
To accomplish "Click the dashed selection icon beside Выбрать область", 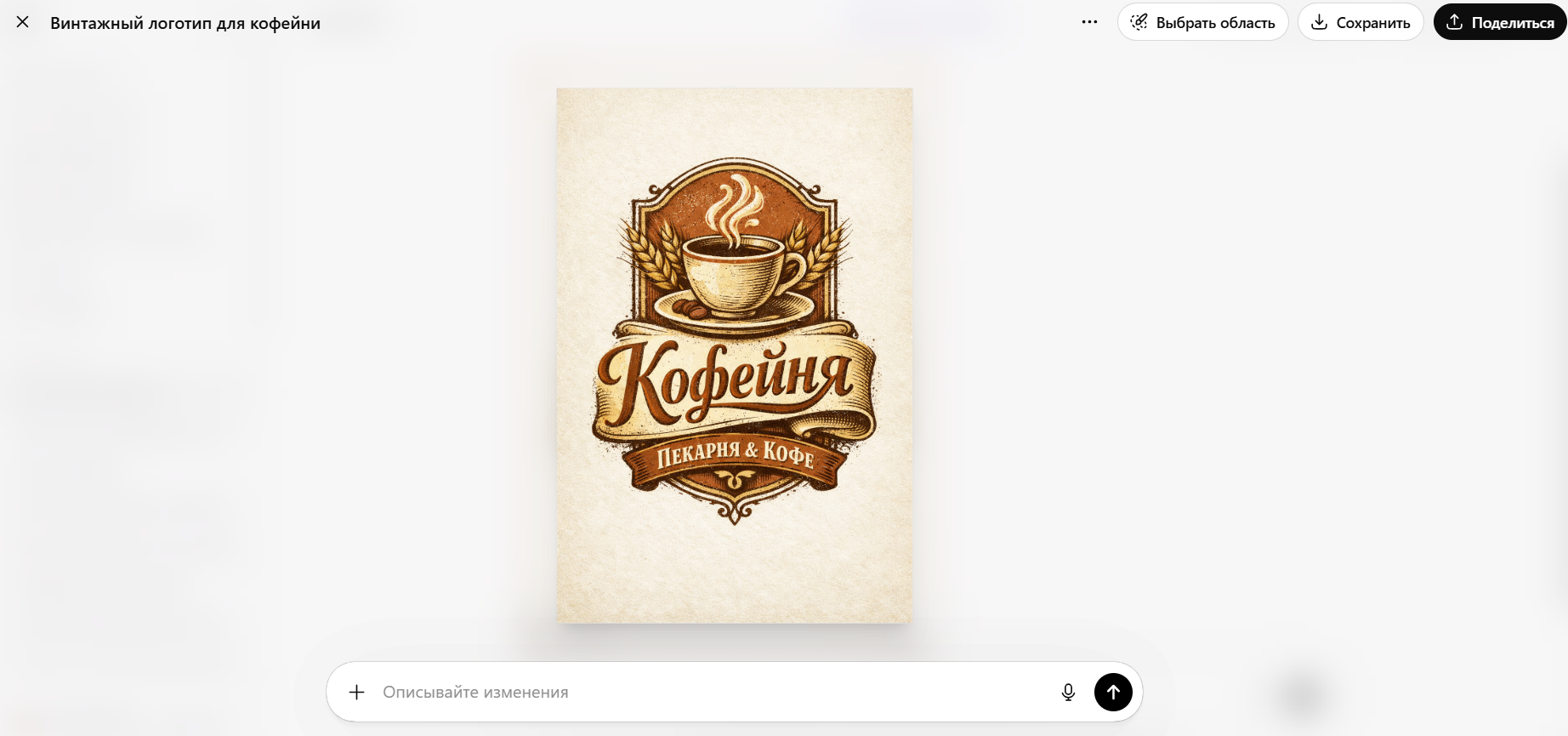I will click(1139, 22).
